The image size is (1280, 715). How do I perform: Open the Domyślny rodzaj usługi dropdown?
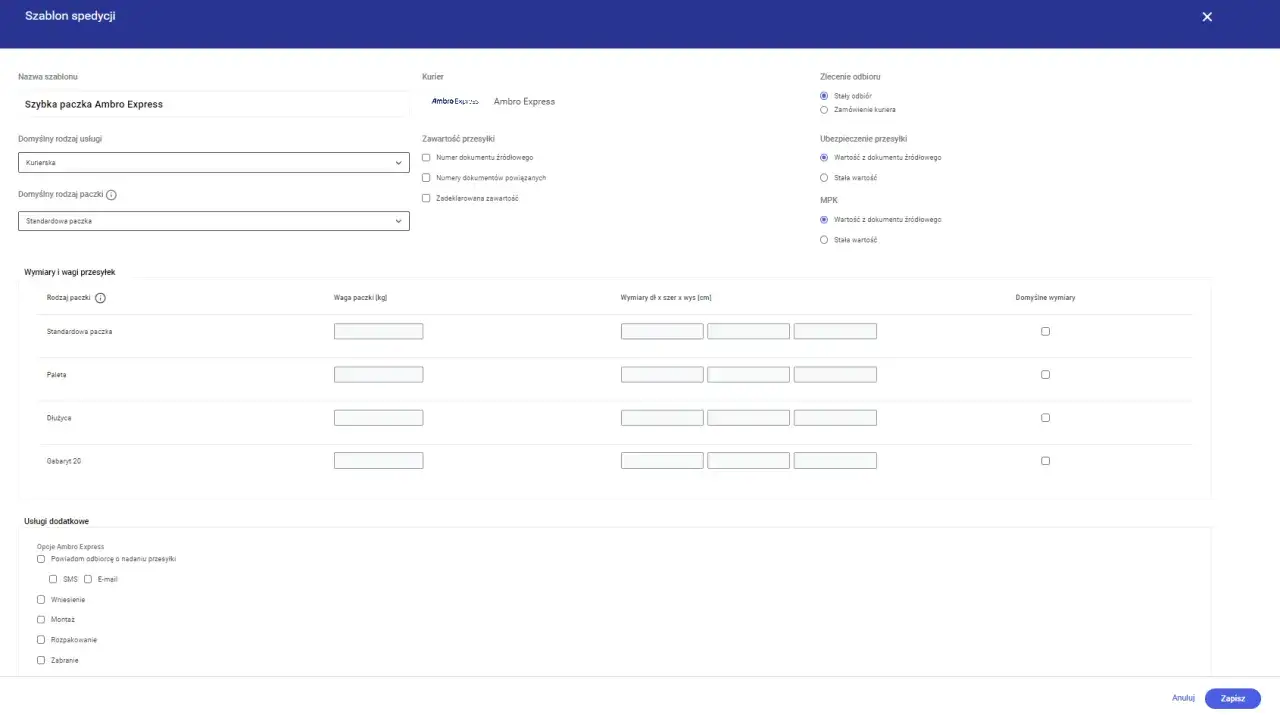(214, 162)
